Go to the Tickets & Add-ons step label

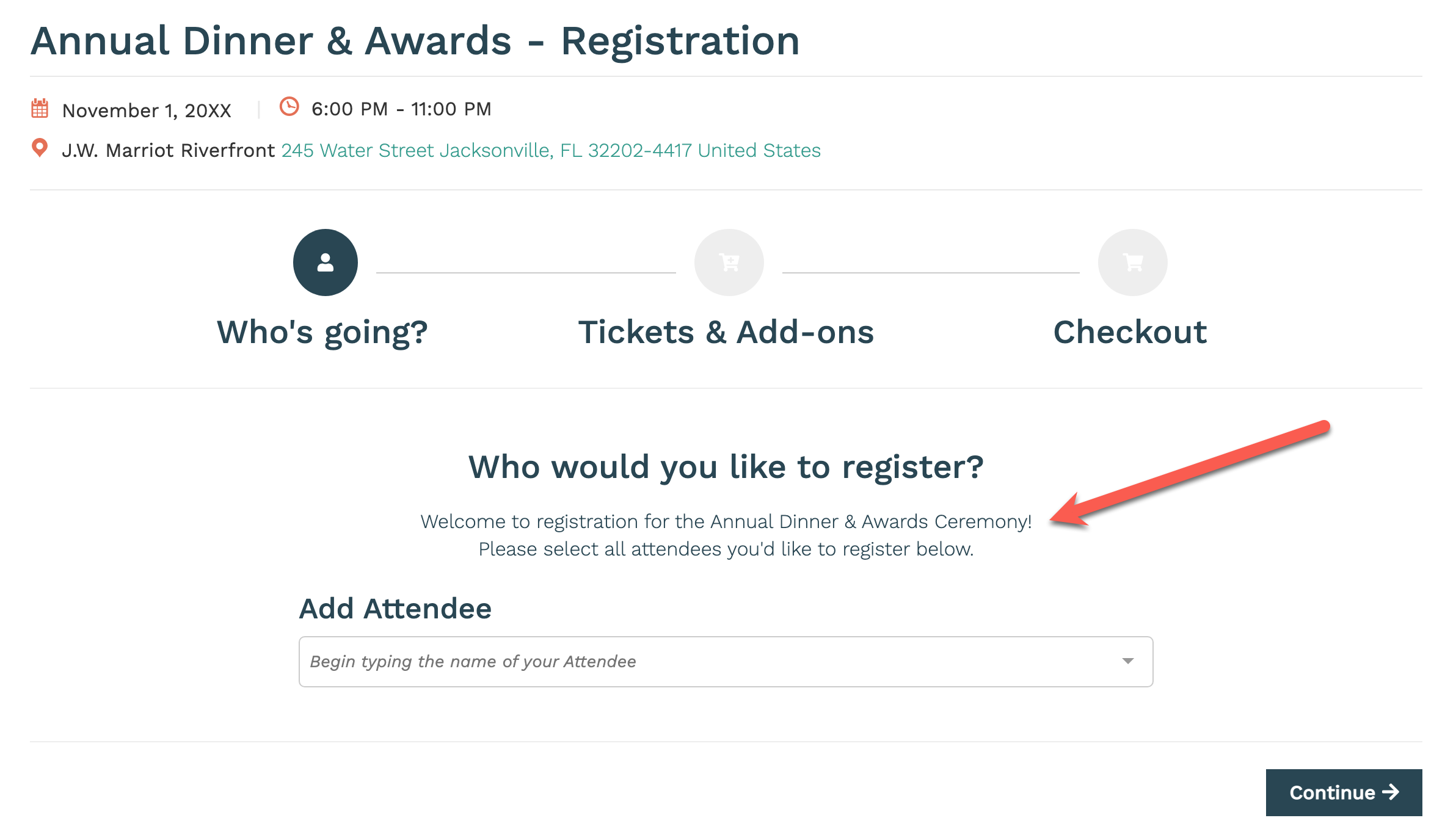click(726, 333)
